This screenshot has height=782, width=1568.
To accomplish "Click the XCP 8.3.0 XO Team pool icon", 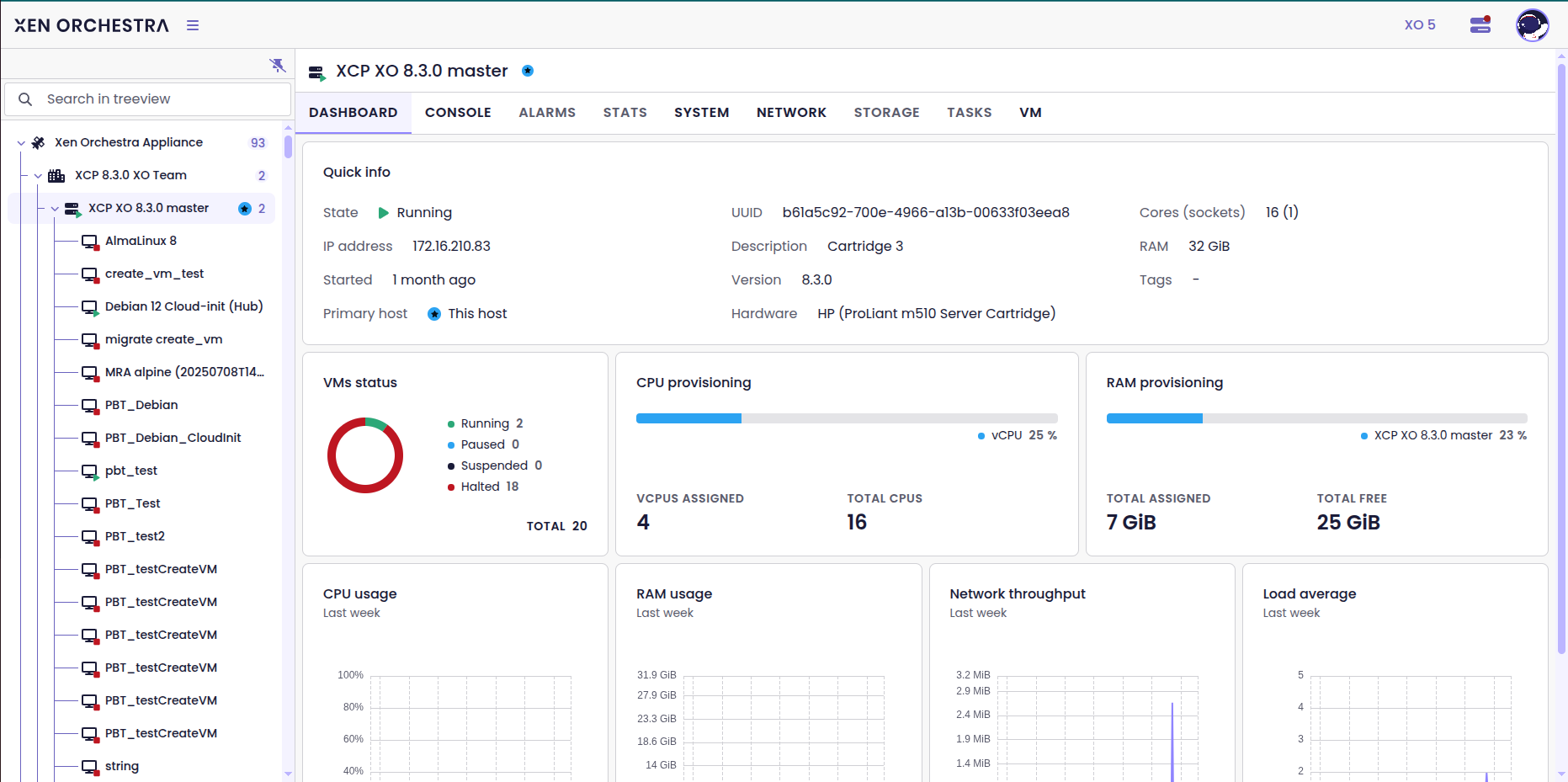I will pos(56,176).
